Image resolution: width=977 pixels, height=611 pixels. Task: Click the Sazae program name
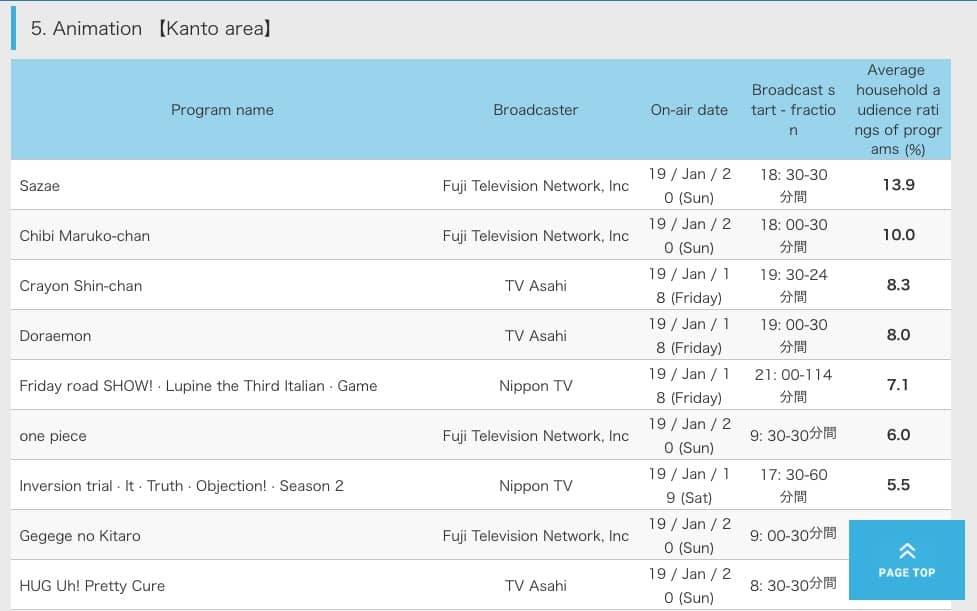point(40,186)
